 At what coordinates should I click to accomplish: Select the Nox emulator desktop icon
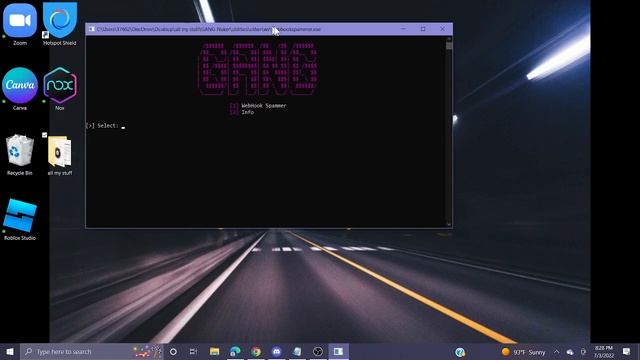coord(60,89)
